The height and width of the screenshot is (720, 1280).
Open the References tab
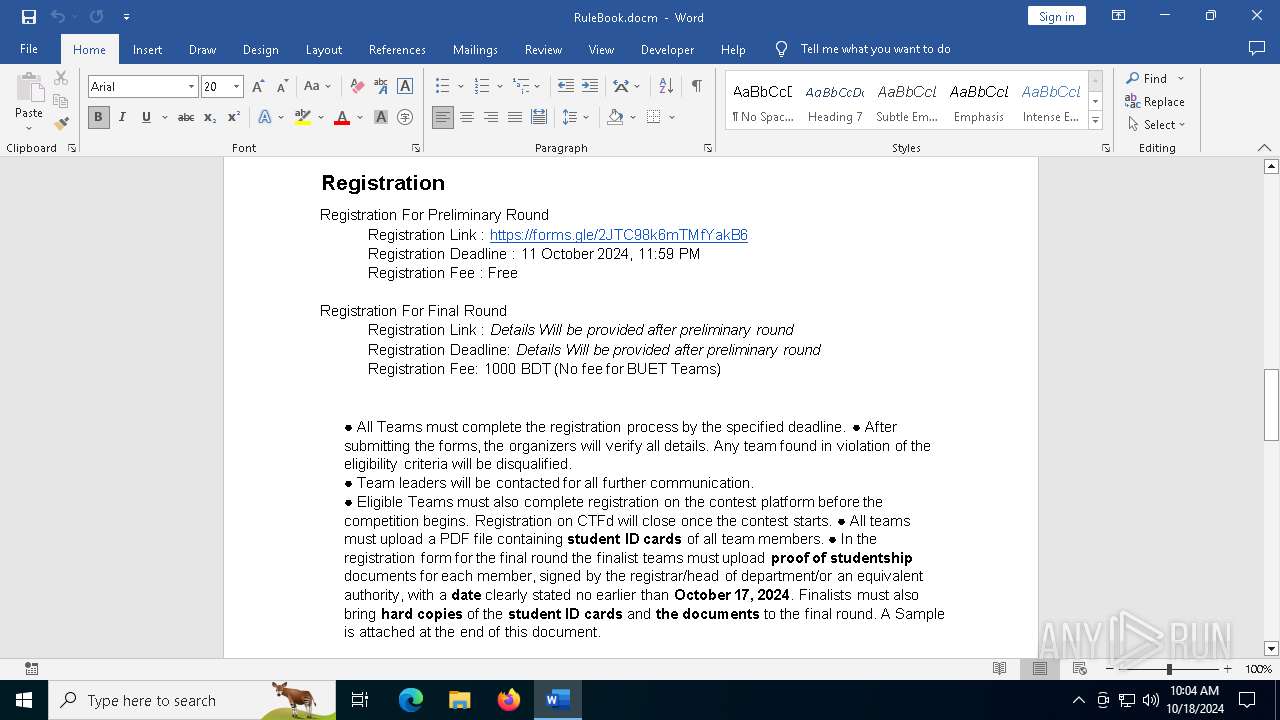397,49
